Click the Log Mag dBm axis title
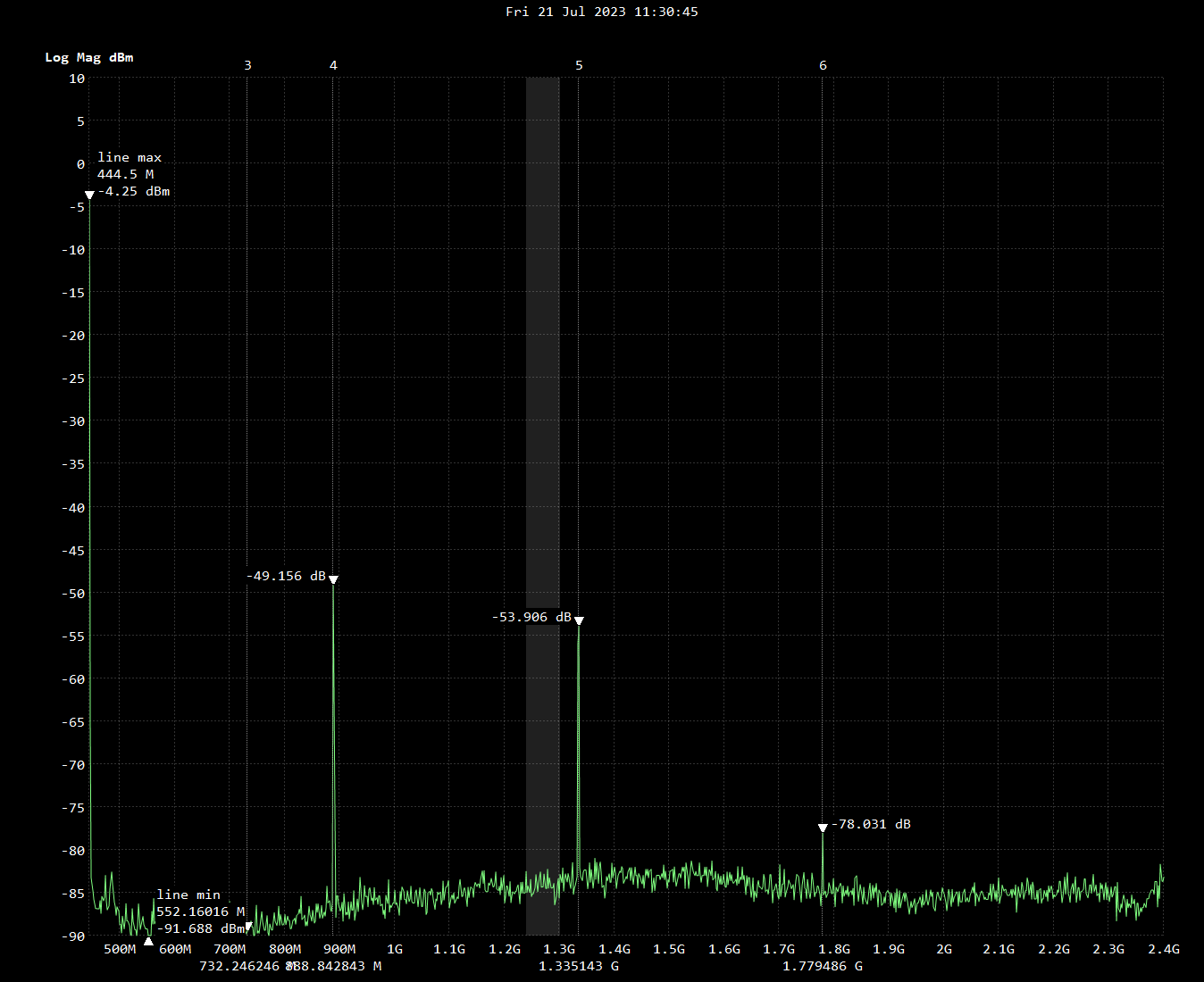 (89, 57)
